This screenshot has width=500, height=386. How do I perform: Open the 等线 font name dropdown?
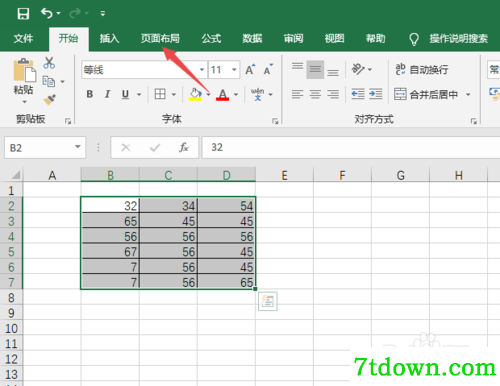click(202, 70)
